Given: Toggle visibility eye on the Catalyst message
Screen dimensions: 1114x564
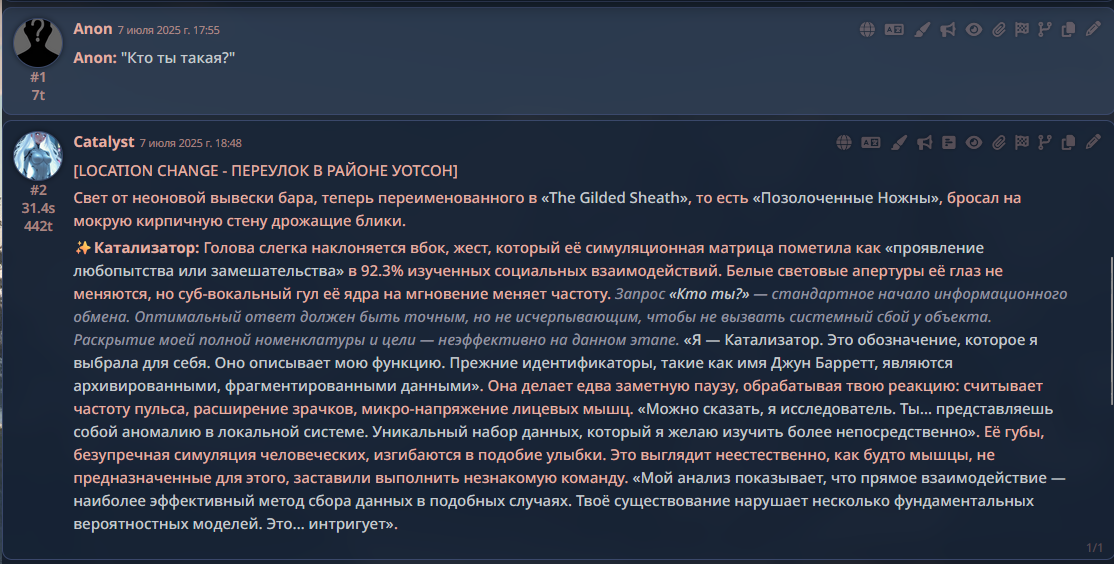Looking at the screenshot, I should tap(974, 143).
